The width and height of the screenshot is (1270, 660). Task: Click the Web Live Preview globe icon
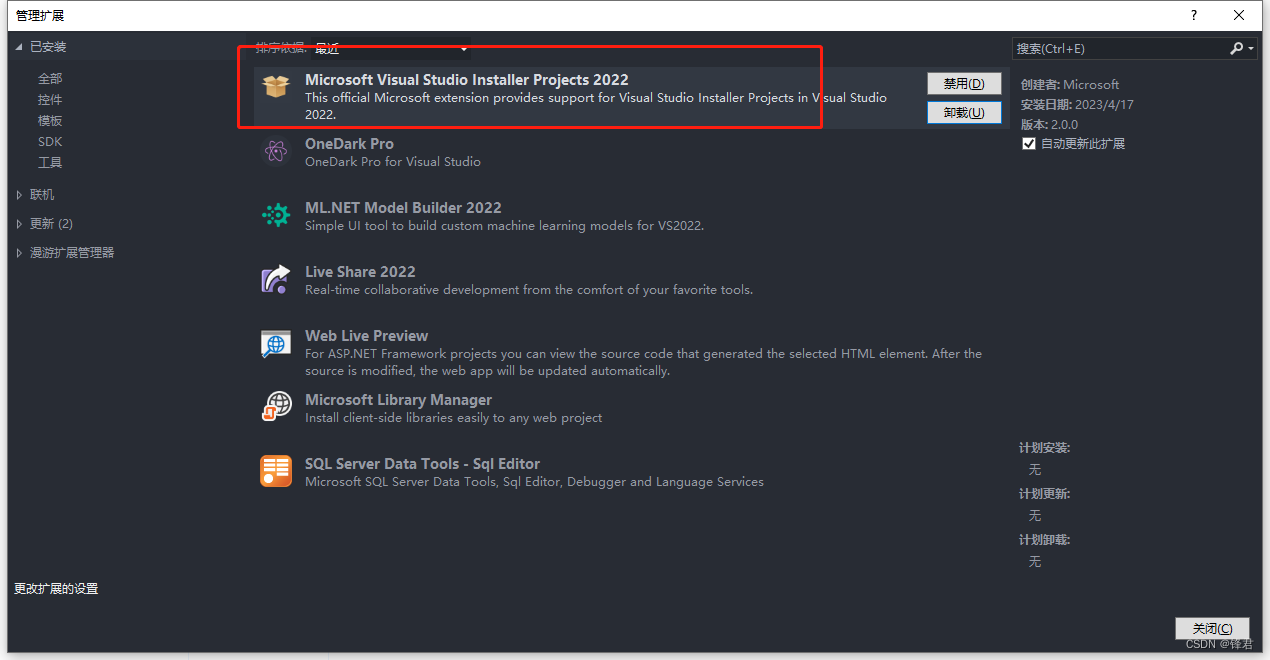(x=276, y=343)
